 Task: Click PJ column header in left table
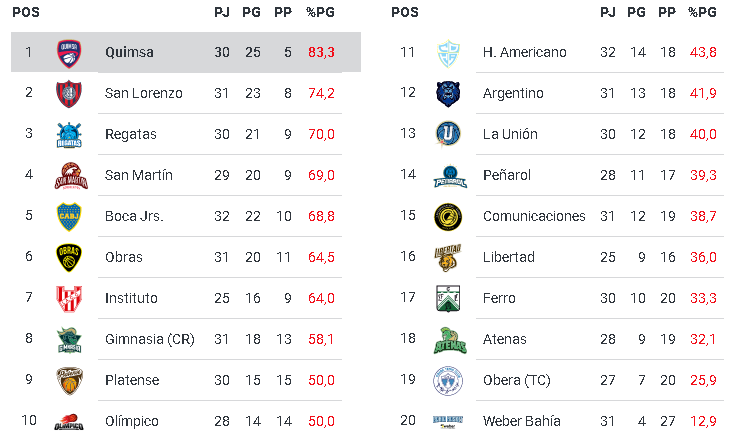(x=222, y=12)
